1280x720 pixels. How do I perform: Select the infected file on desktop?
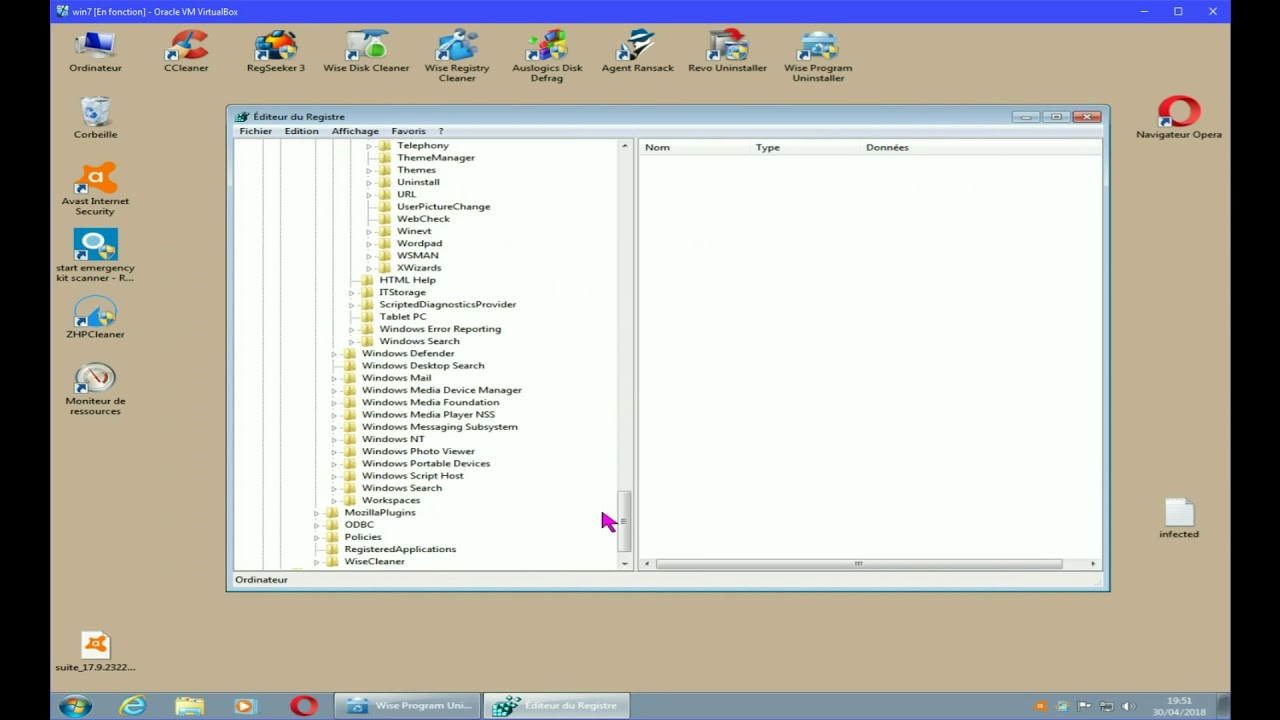point(1179,518)
